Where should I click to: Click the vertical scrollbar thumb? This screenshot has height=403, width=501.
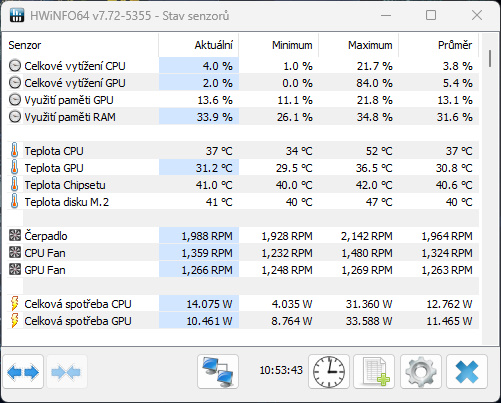tap(490, 58)
